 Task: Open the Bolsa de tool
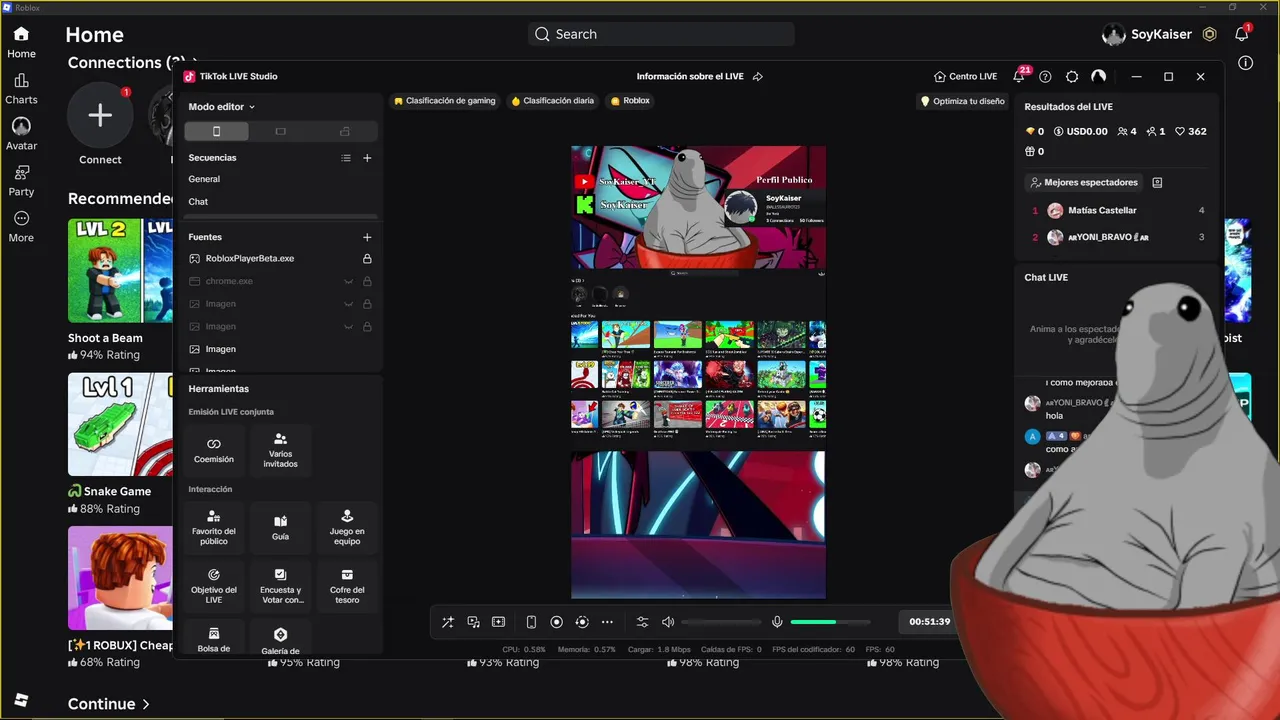(214, 639)
